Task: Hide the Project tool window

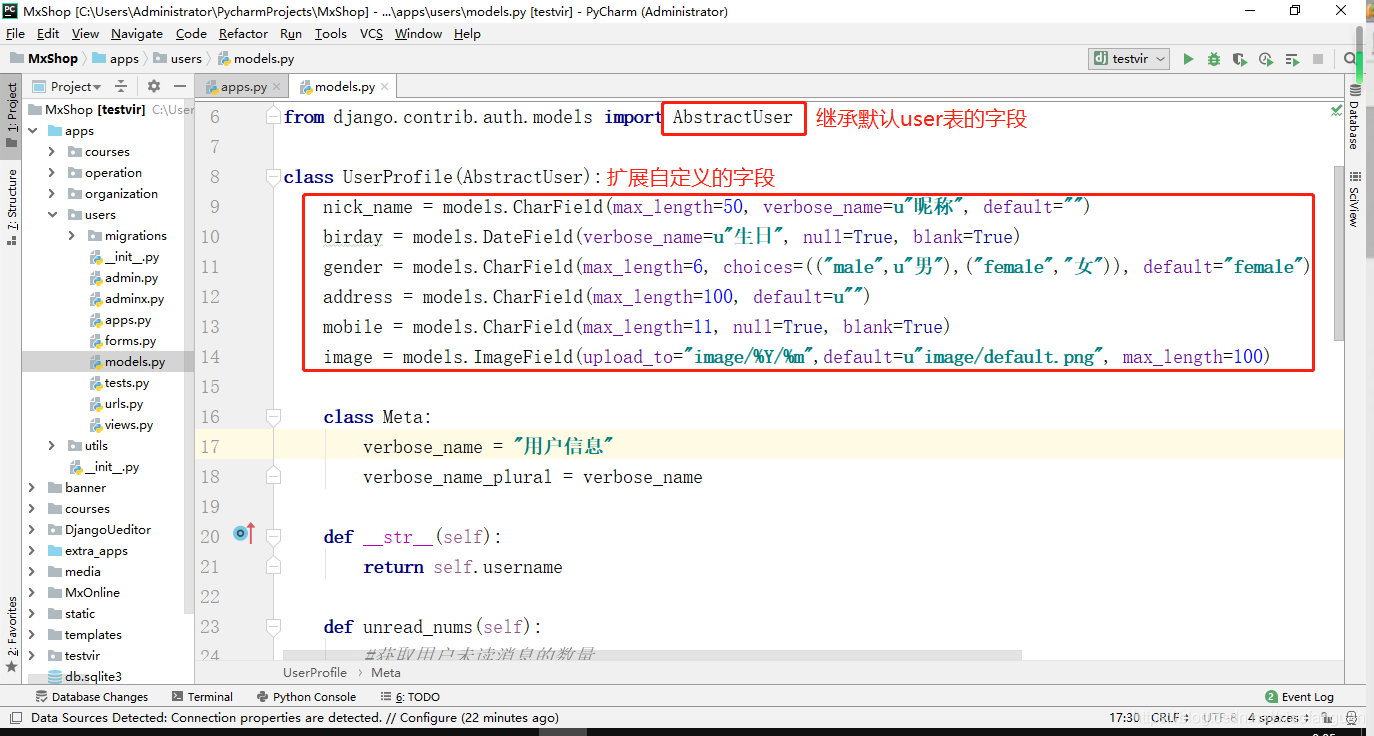Action: coord(179,87)
